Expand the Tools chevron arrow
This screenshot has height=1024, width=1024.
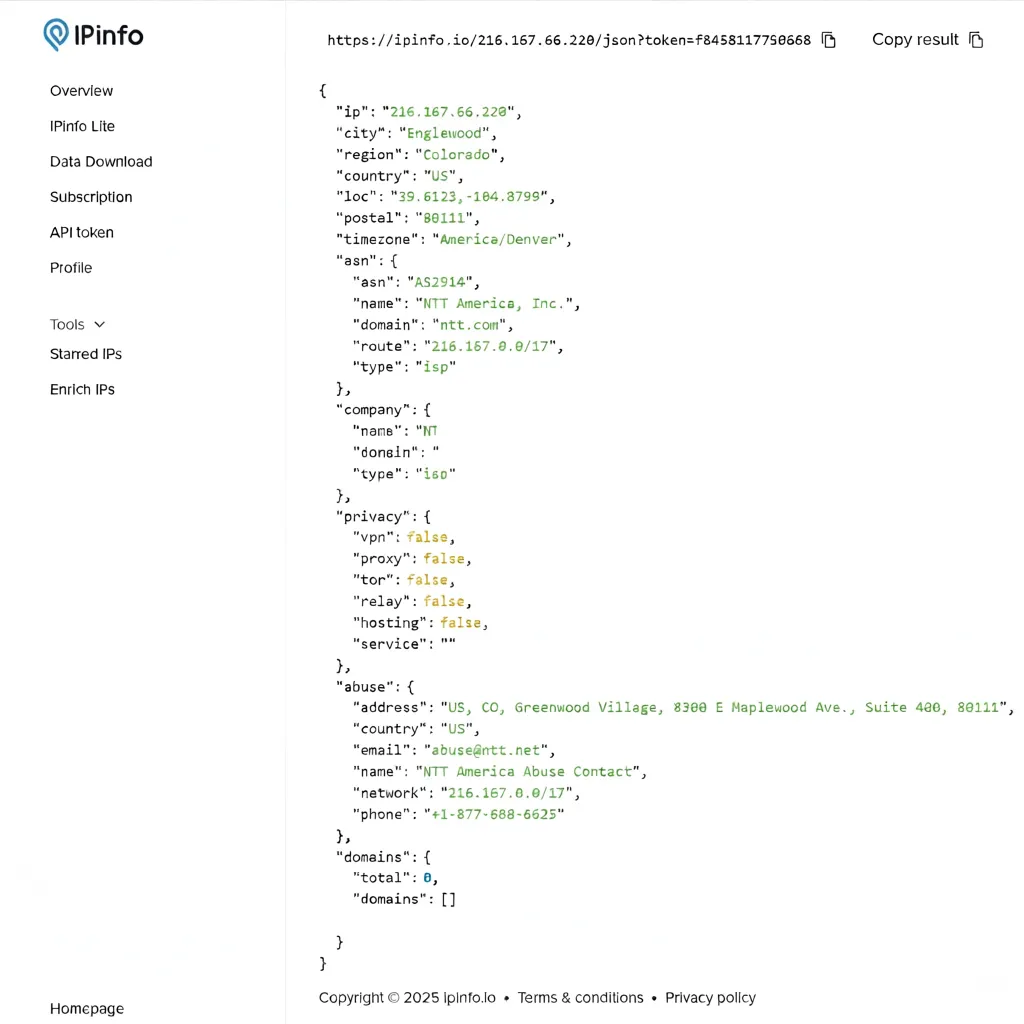point(99,325)
